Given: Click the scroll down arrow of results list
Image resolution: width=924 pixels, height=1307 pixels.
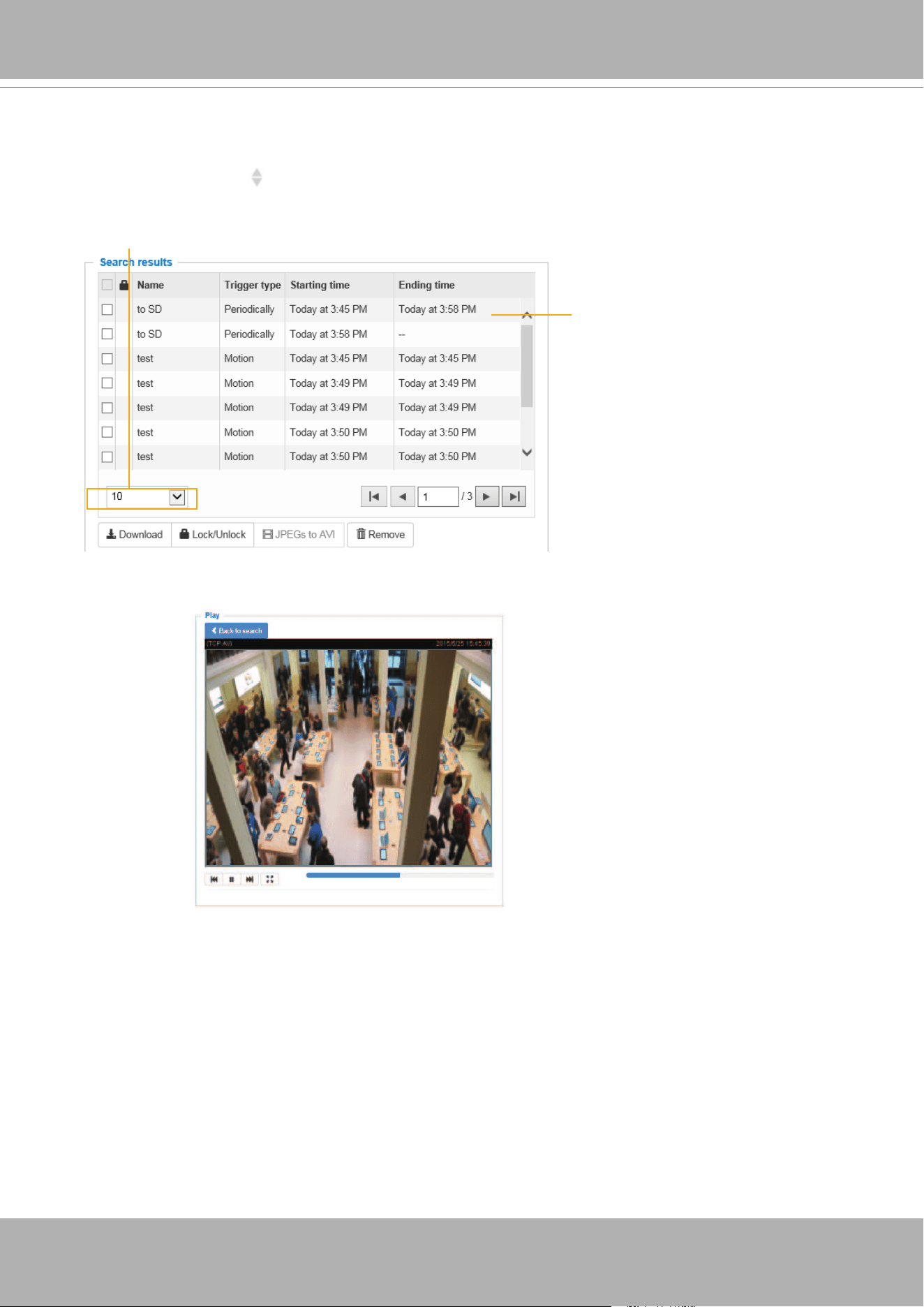Looking at the screenshot, I should [527, 452].
